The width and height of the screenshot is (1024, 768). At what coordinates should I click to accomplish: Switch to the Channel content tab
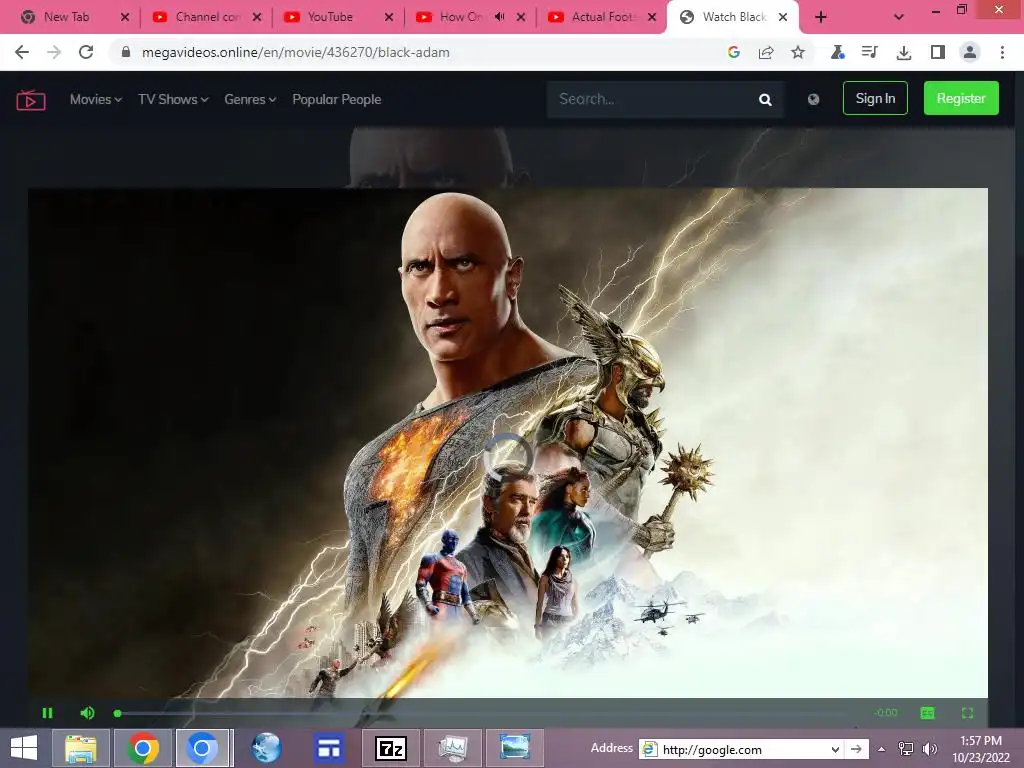pos(208,17)
